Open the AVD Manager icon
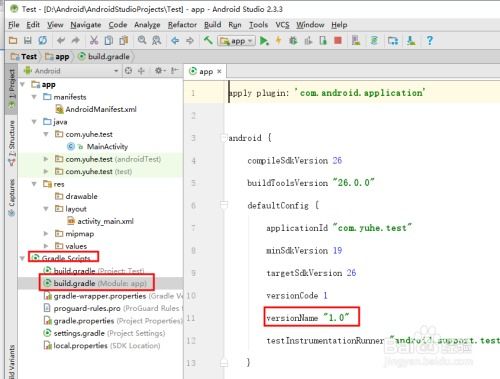The width and height of the screenshot is (500, 379). [x=356, y=41]
